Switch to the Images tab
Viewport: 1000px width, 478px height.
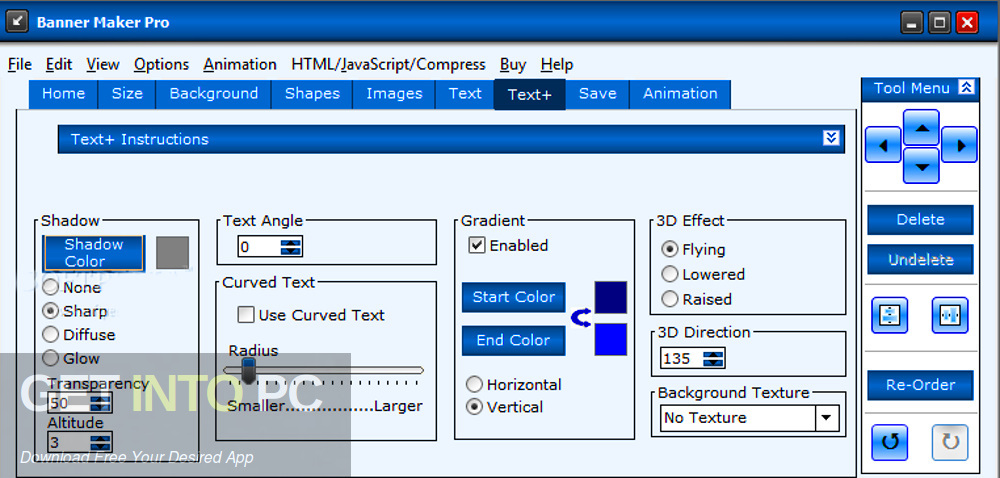pos(394,94)
